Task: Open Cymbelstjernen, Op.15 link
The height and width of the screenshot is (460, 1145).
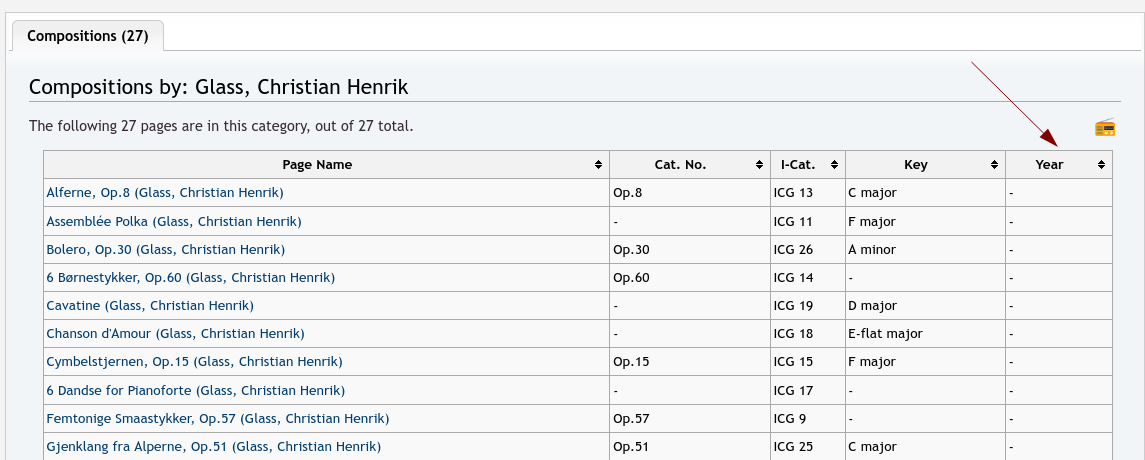Action: pyautogui.click(x=194, y=361)
